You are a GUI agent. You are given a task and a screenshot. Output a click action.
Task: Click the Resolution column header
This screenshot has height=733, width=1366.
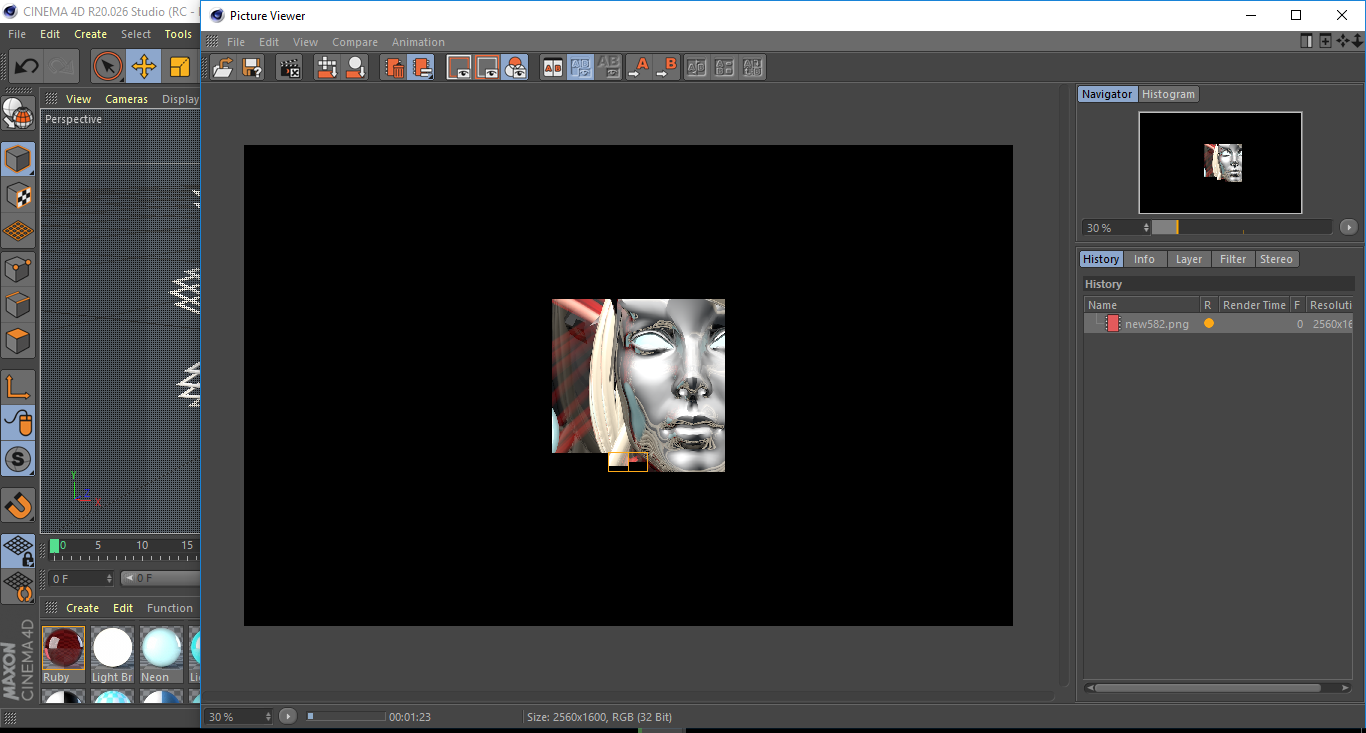point(1330,305)
